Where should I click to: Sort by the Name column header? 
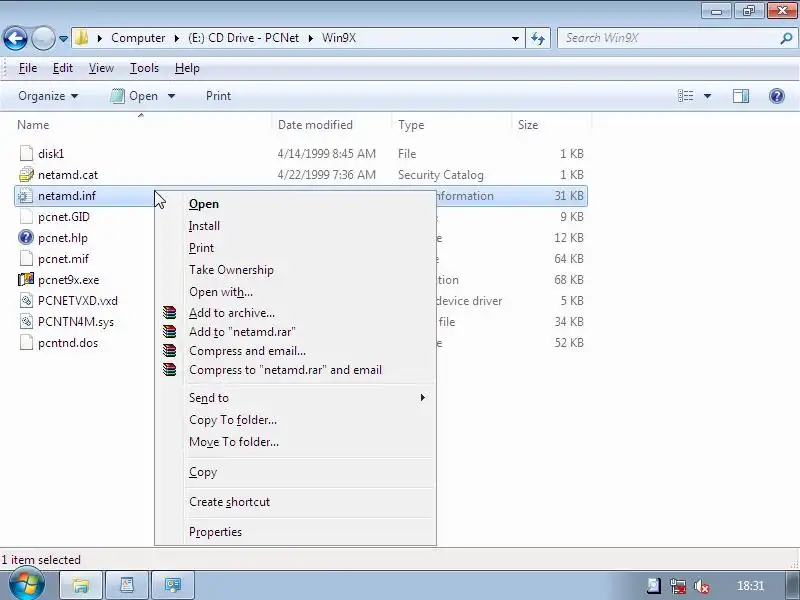[x=33, y=125]
